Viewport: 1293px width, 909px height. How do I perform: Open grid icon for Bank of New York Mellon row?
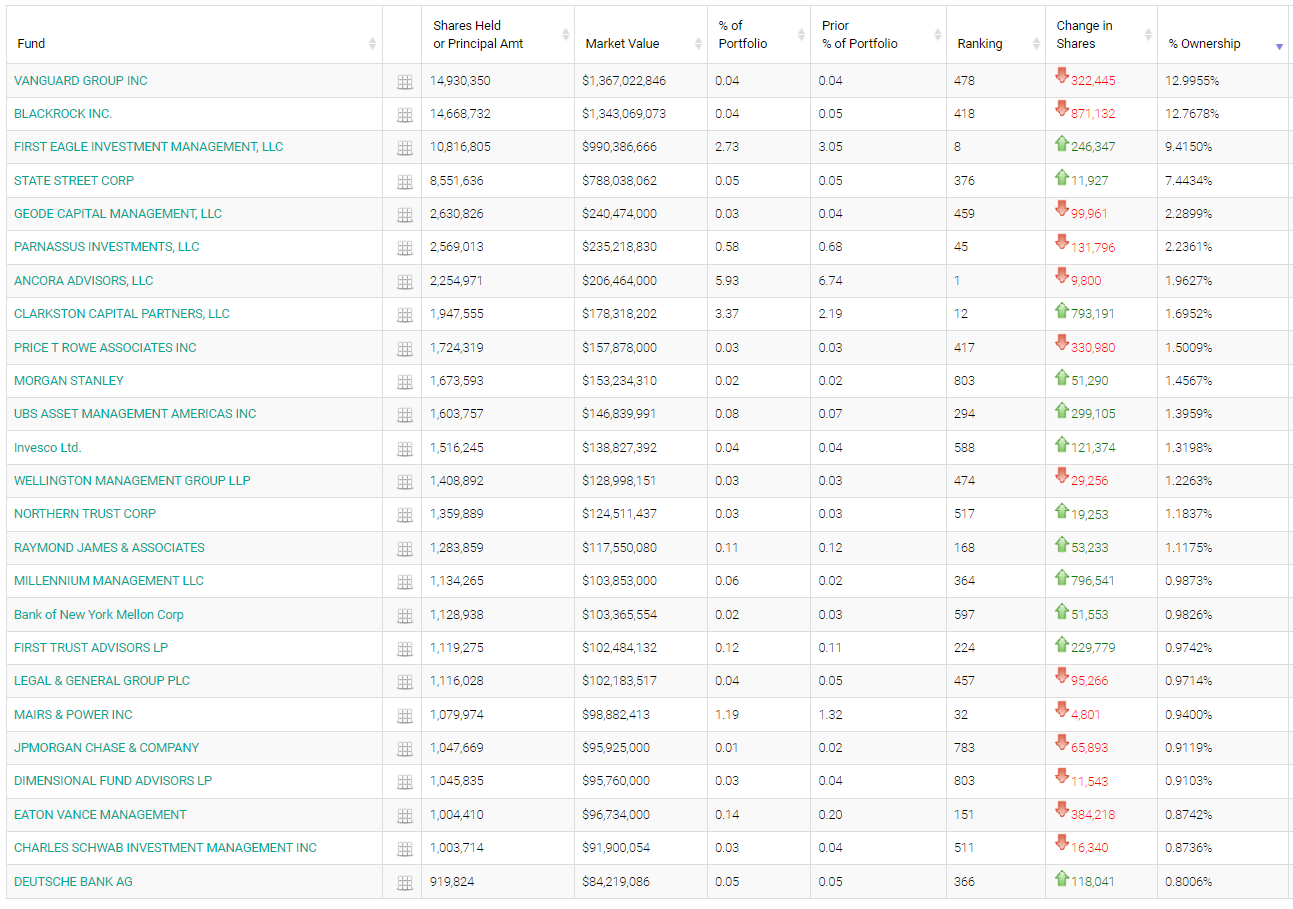[405, 616]
